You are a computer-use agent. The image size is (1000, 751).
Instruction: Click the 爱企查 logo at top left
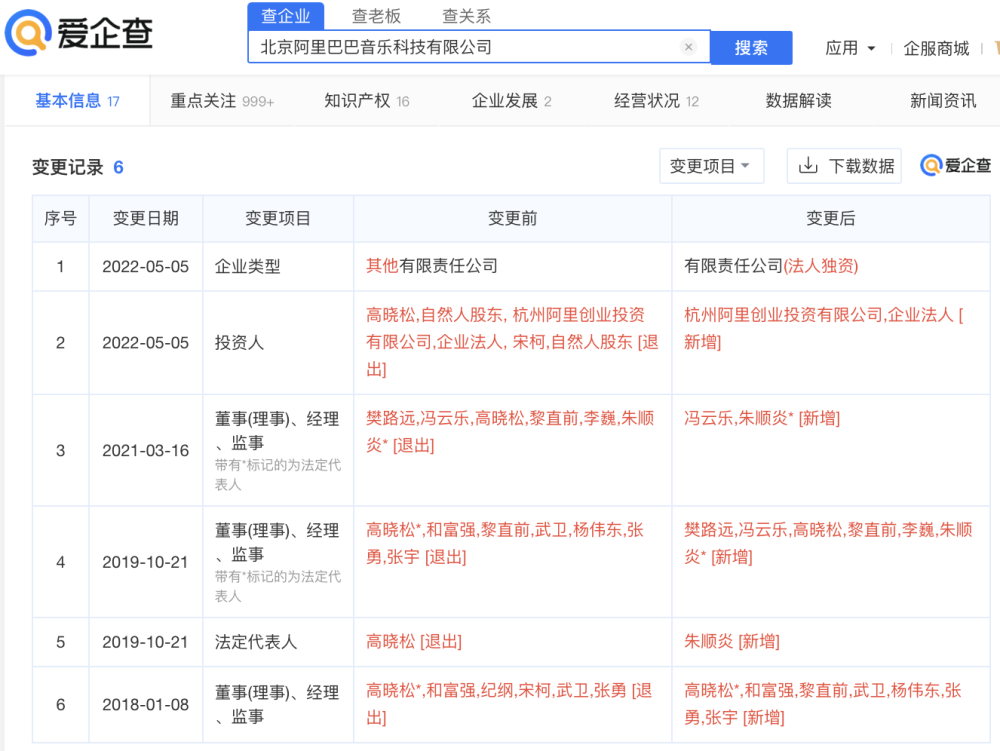pyautogui.click(x=79, y=33)
